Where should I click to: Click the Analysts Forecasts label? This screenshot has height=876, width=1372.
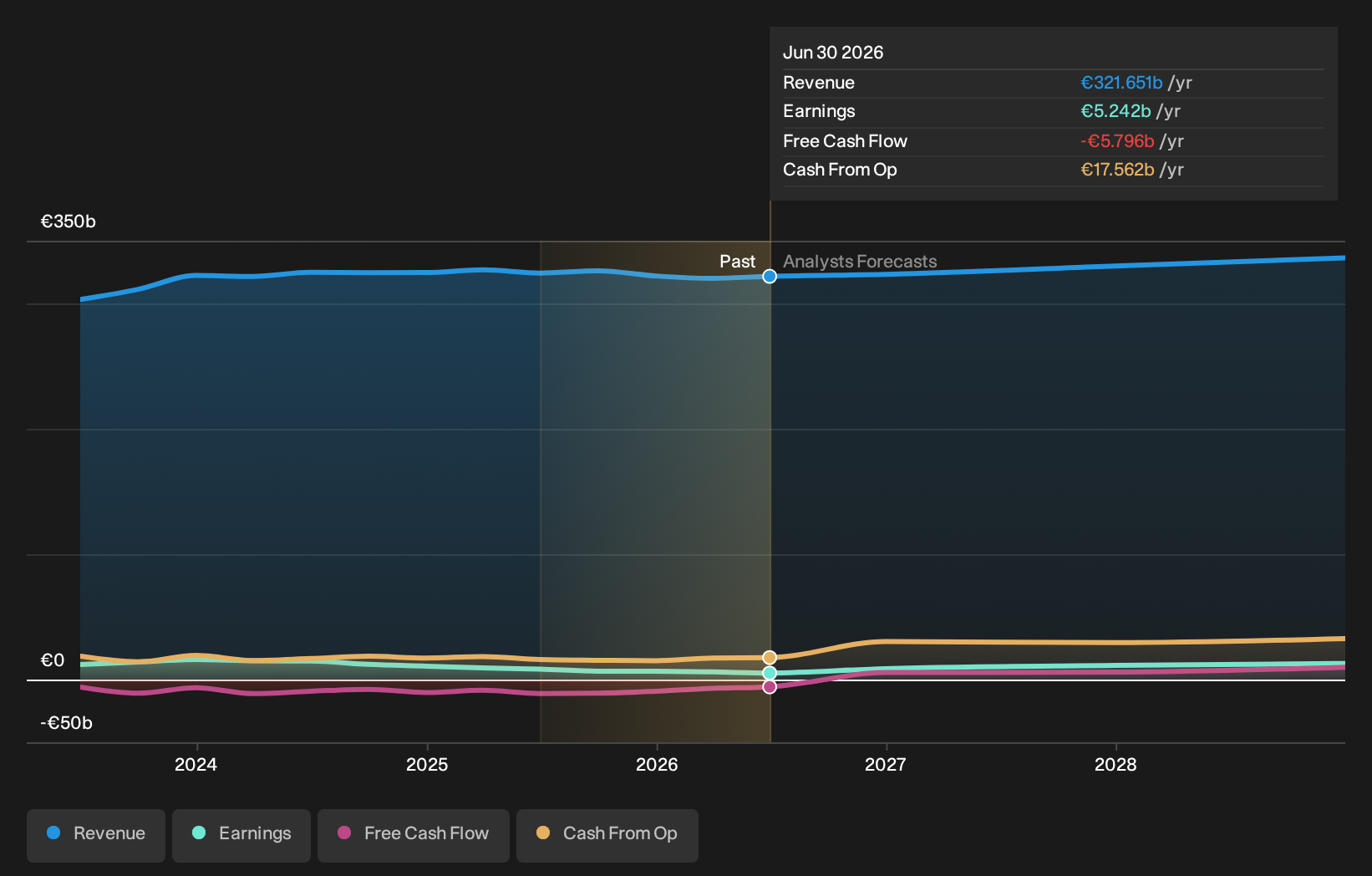[860, 262]
